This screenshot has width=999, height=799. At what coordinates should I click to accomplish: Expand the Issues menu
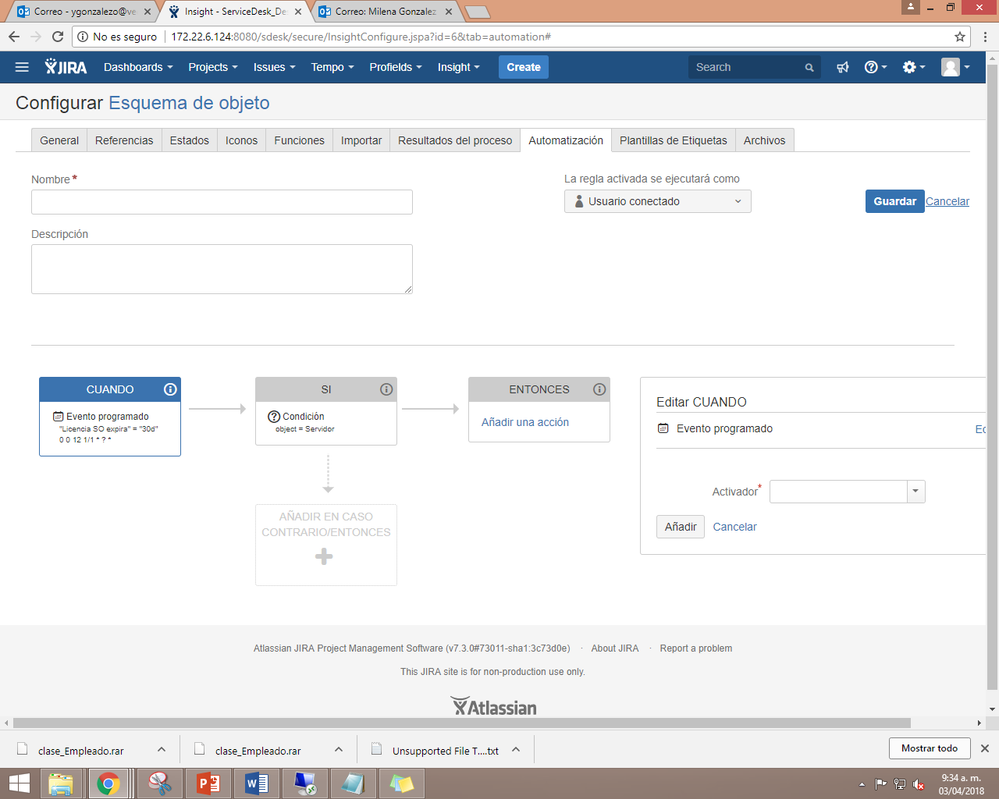point(274,67)
